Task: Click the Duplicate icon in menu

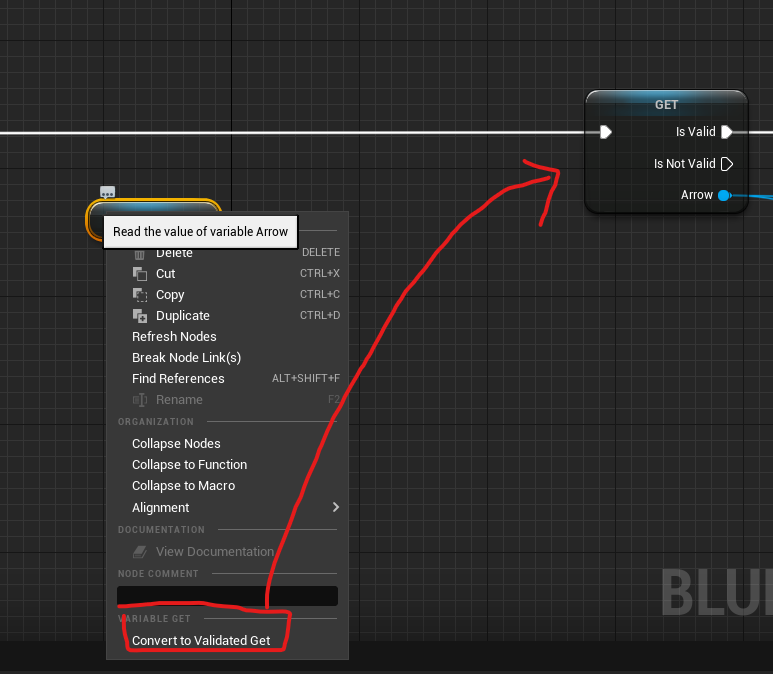Action: (140, 316)
